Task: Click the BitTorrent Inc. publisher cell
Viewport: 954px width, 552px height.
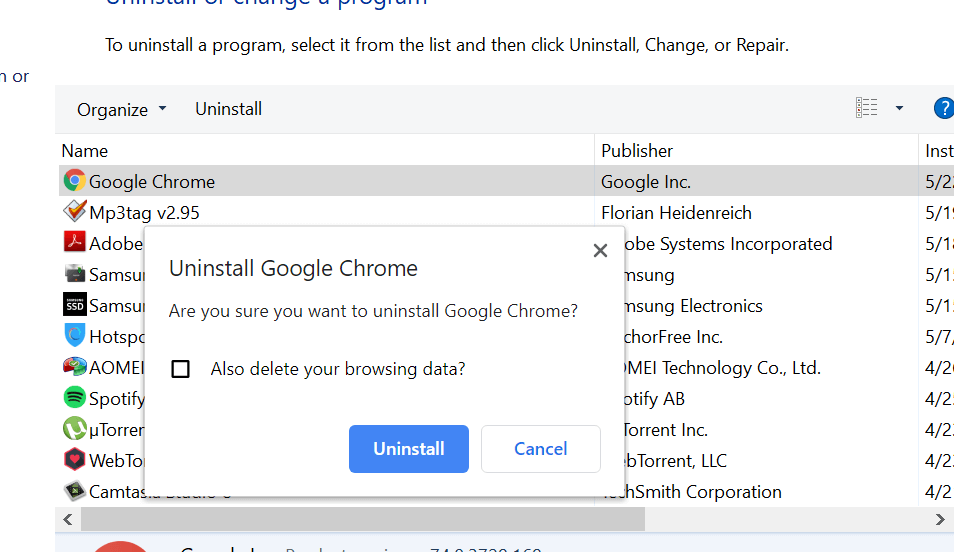Action: pos(666,430)
